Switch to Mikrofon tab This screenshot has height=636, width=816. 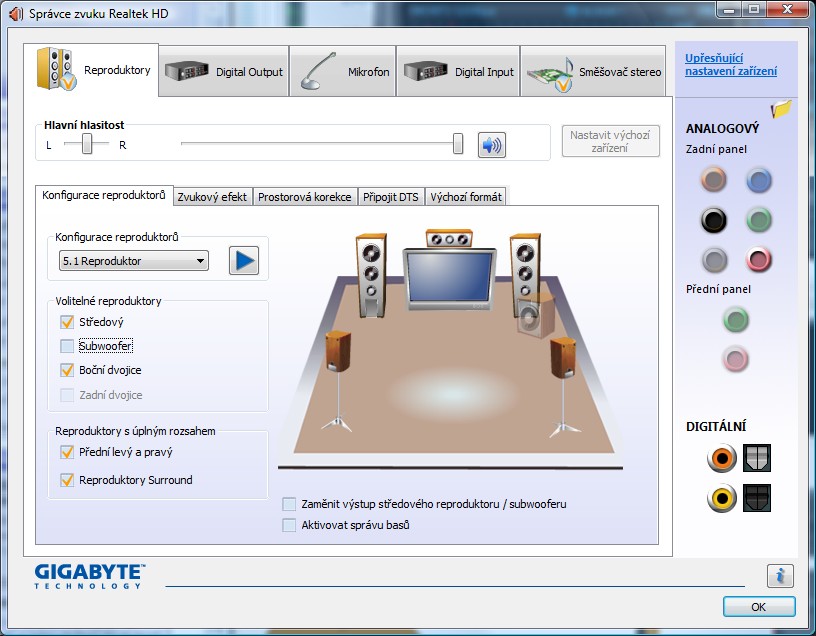[x=342, y=71]
